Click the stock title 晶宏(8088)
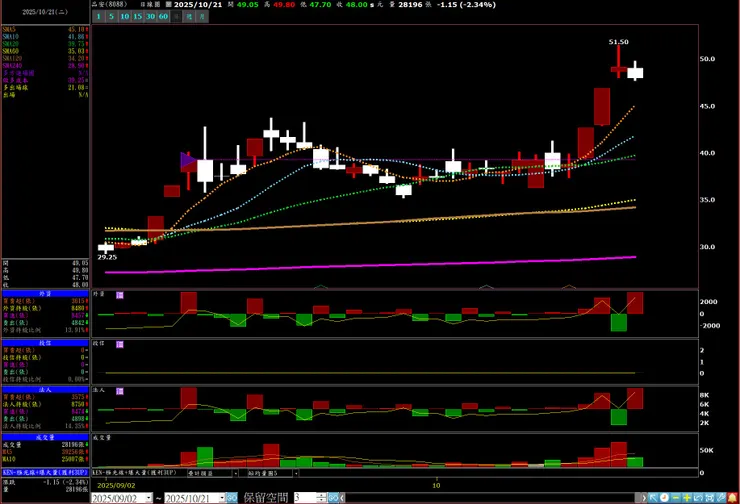The width and height of the screenshot is (740, 504). pyautogui.click(x=109, y=4)
